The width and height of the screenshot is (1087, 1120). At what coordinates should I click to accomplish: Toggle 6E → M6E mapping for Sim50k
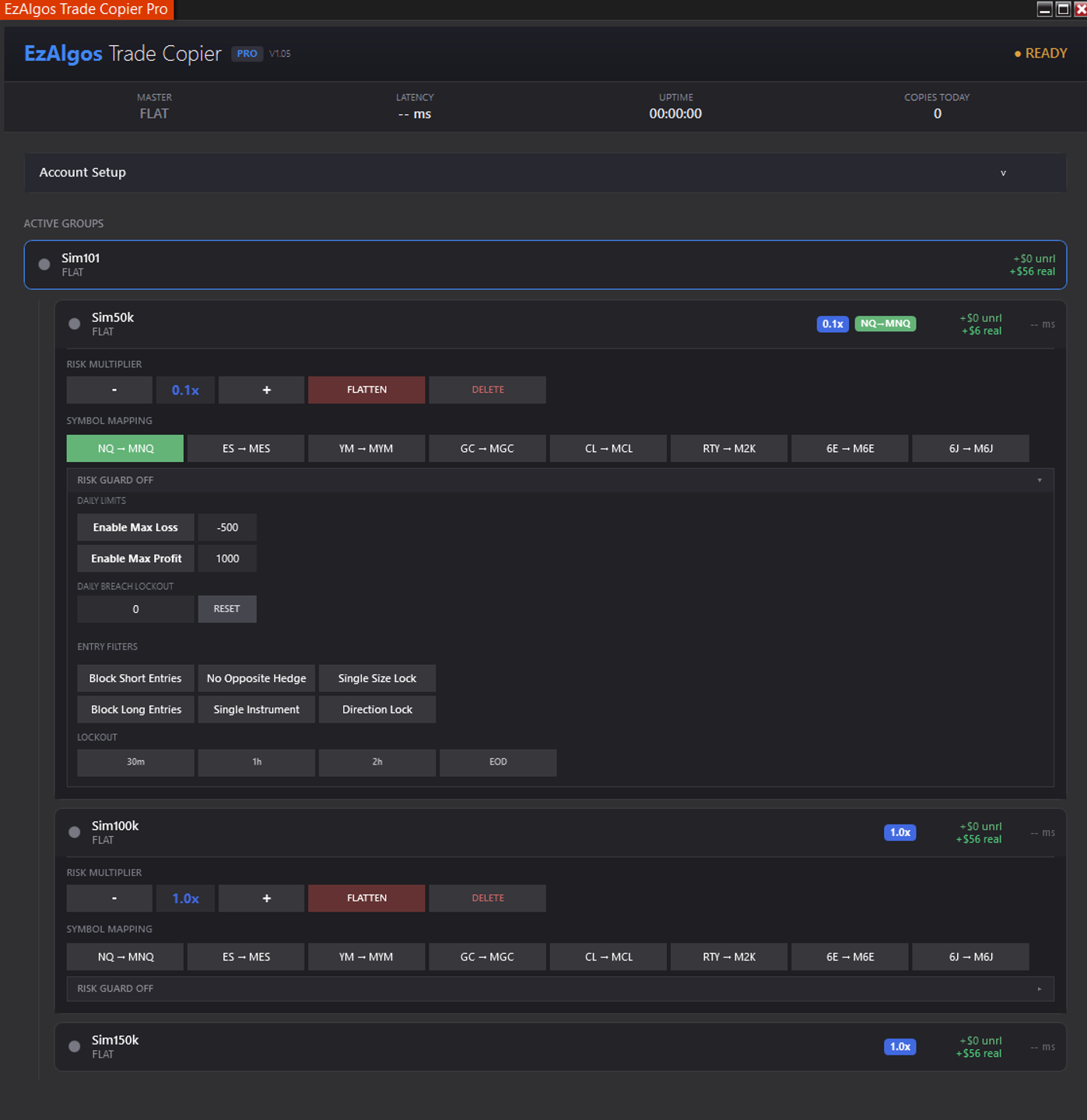[x=850, y=449]
